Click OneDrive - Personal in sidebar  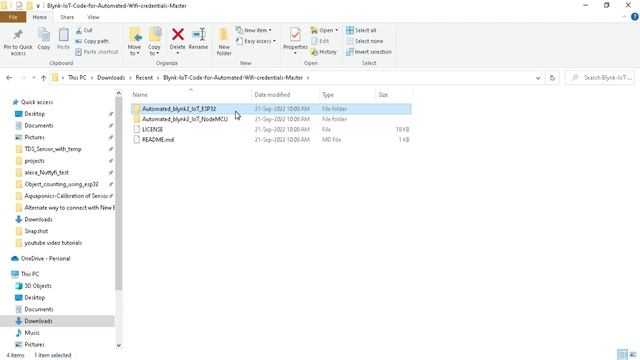tap(45, 258)
